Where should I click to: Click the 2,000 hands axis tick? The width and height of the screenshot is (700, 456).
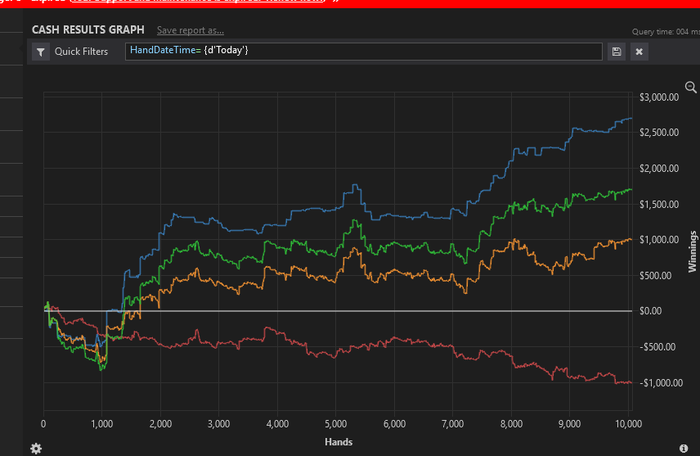click(x=160, y=424)
